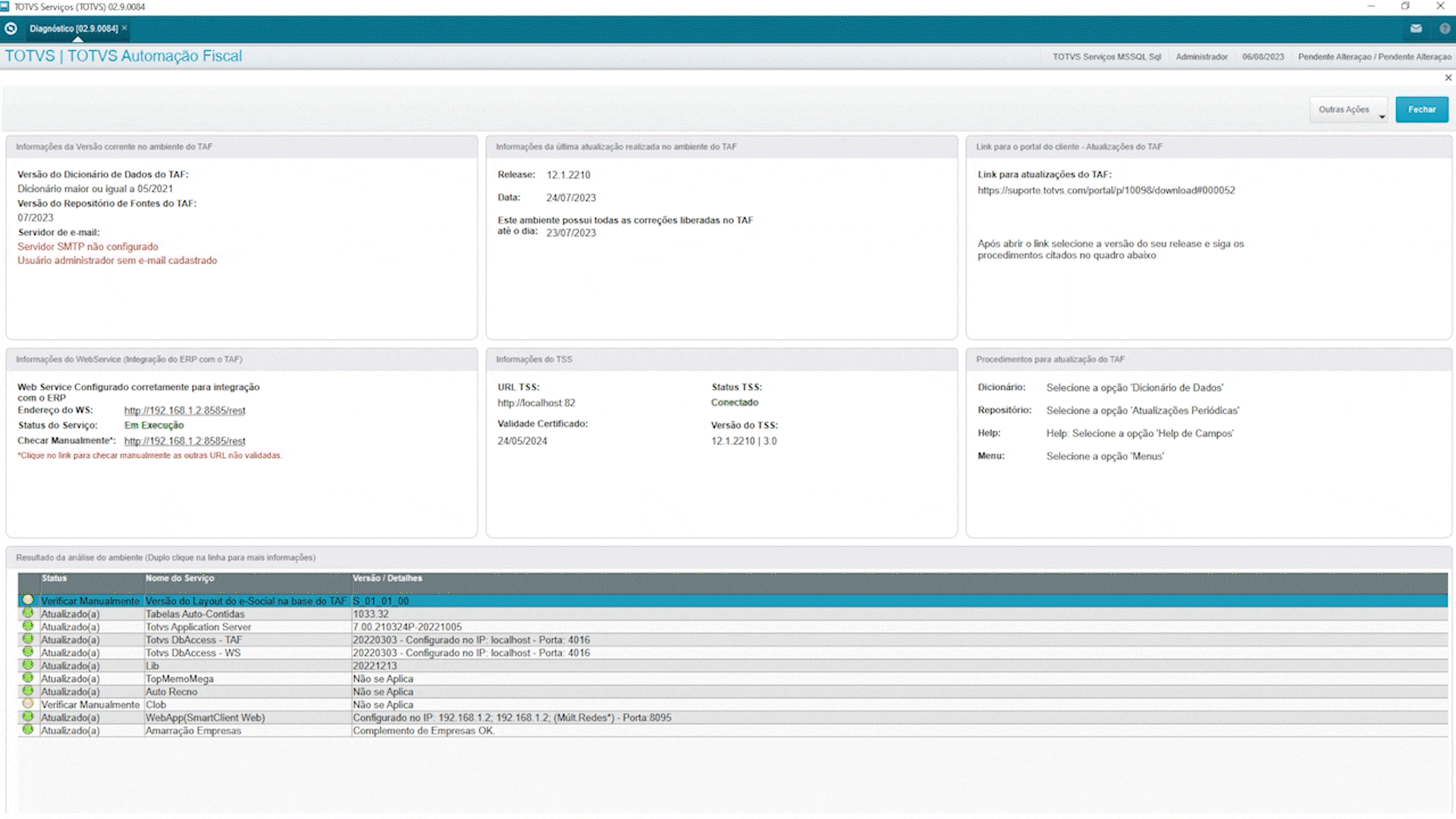Expand the Outras Ações dropdown

point(1348,109)
